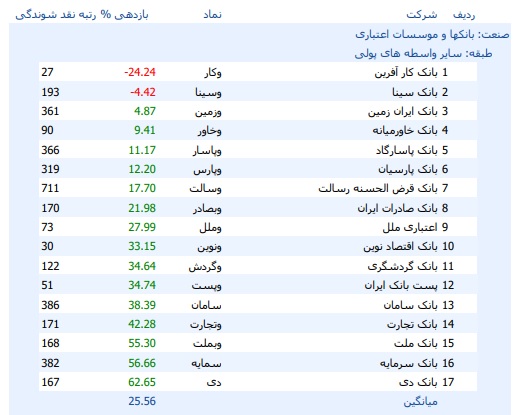This screenshot has height=415, width=517.
Task: Click the return value 21.98
Action: pos(142,208)
